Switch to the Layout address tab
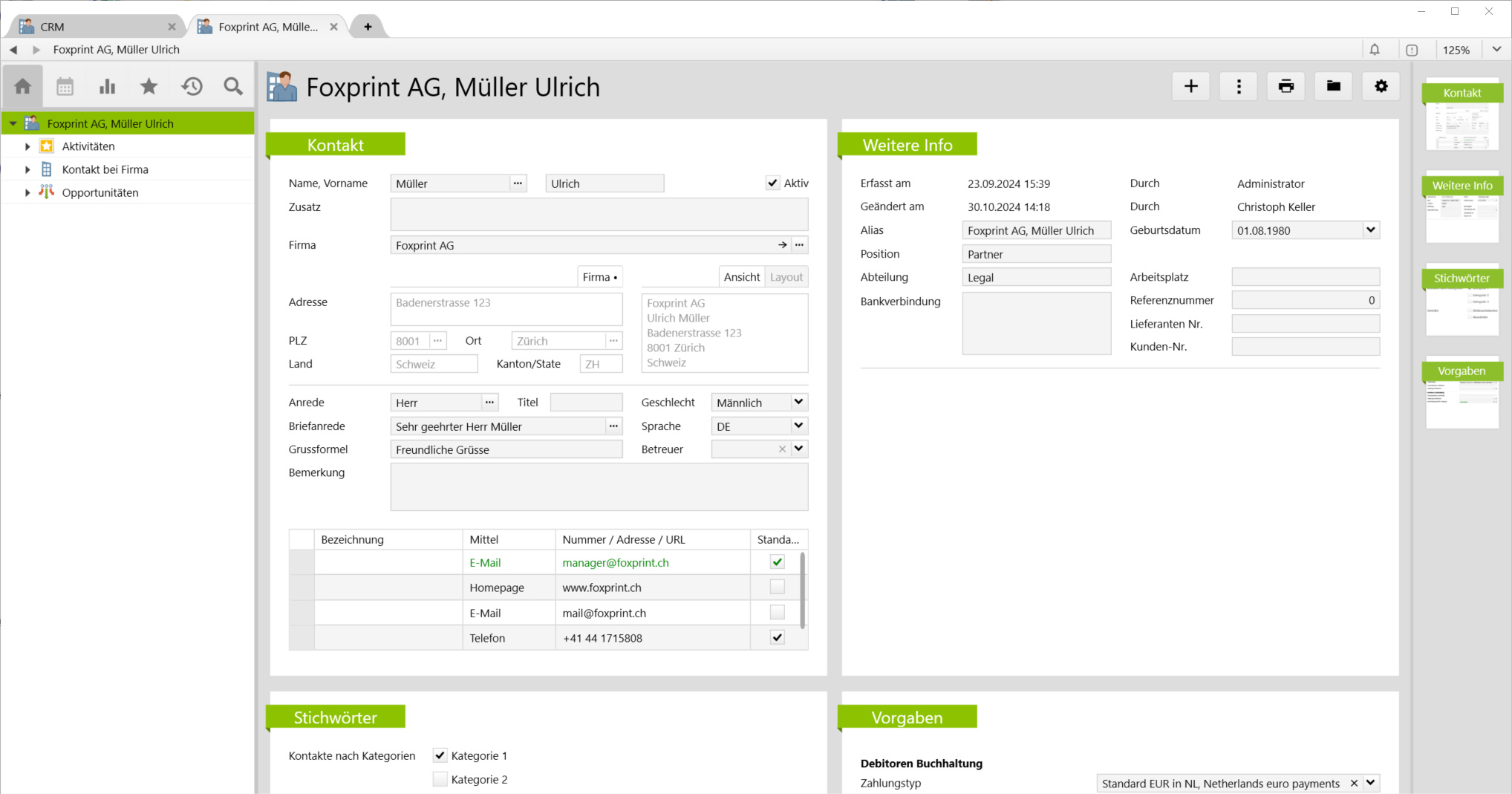 coord(786,277)
